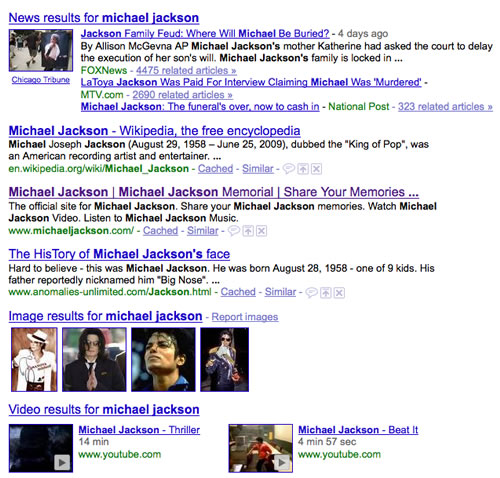Click www.youtube.com under Thriller video
This screenshot has width=500, height=478.
120,454
